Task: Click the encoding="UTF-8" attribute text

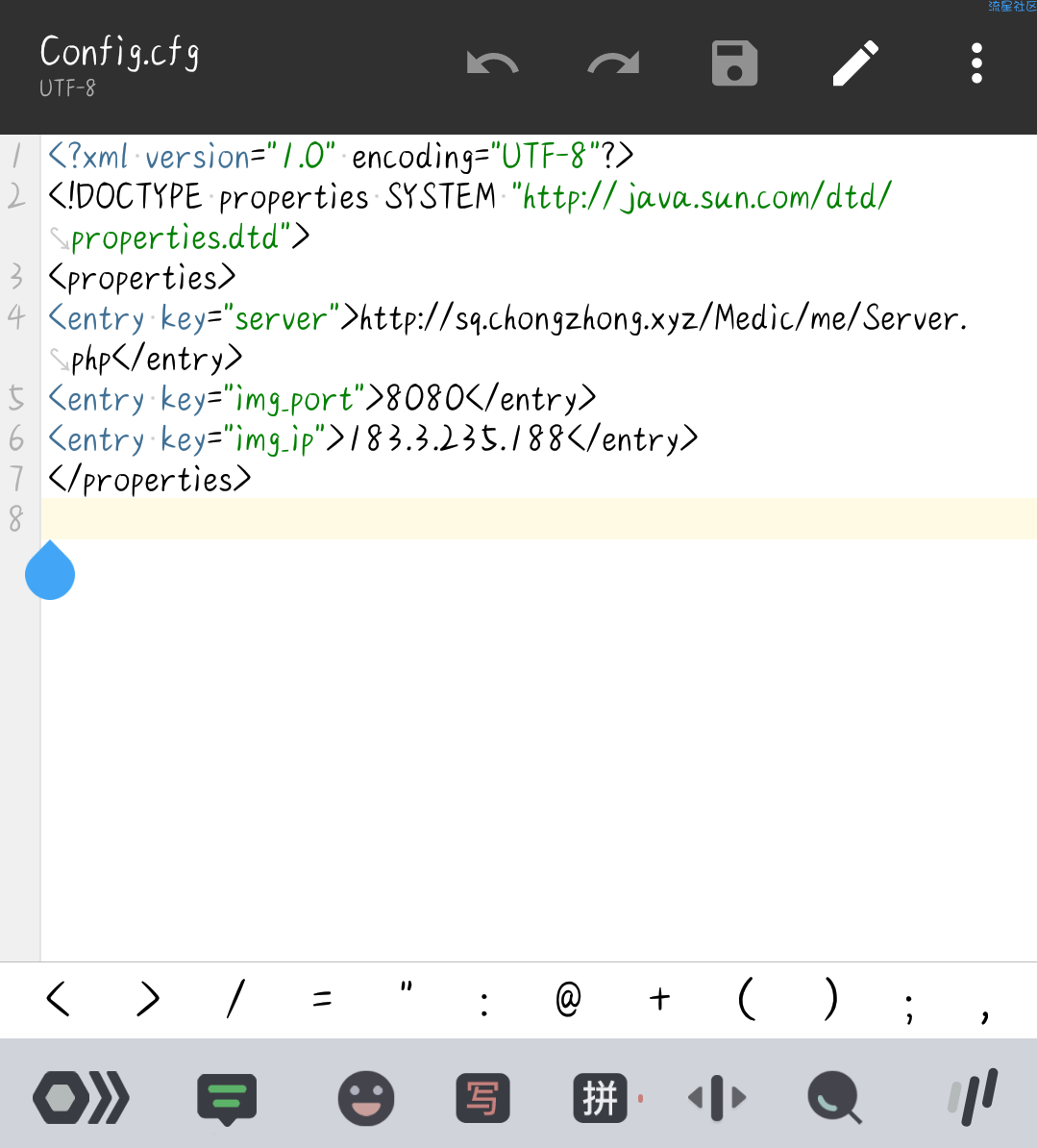Action: [476, 156]
